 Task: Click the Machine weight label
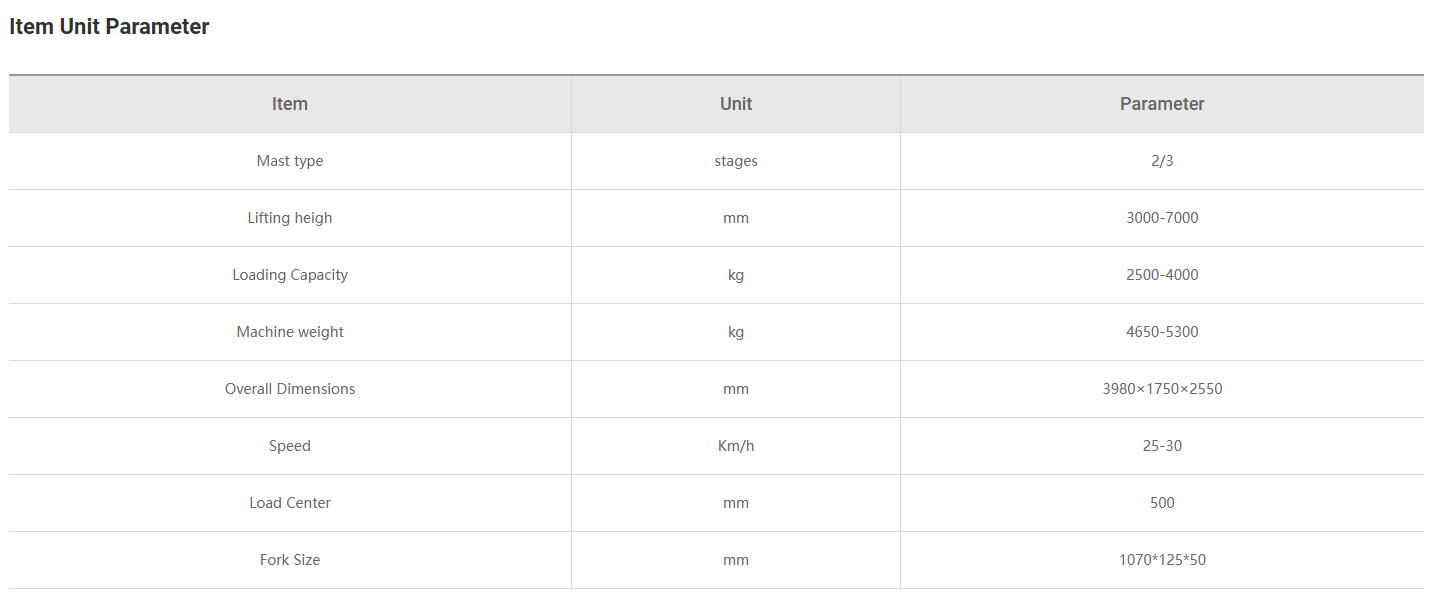pos(290,332)
